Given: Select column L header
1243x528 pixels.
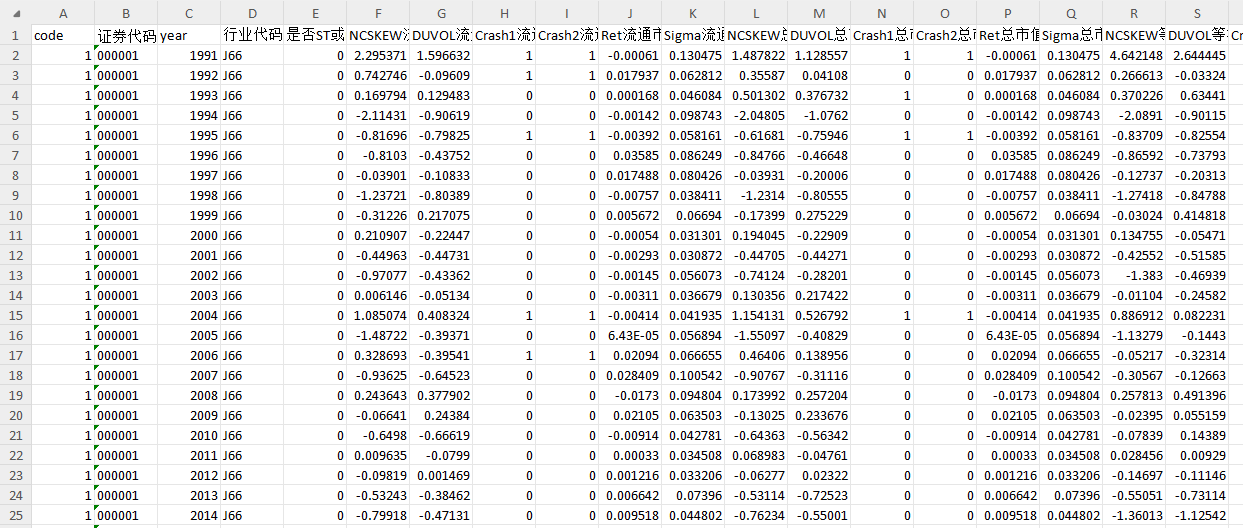Looking at the screenshot, I should point(756,13).
